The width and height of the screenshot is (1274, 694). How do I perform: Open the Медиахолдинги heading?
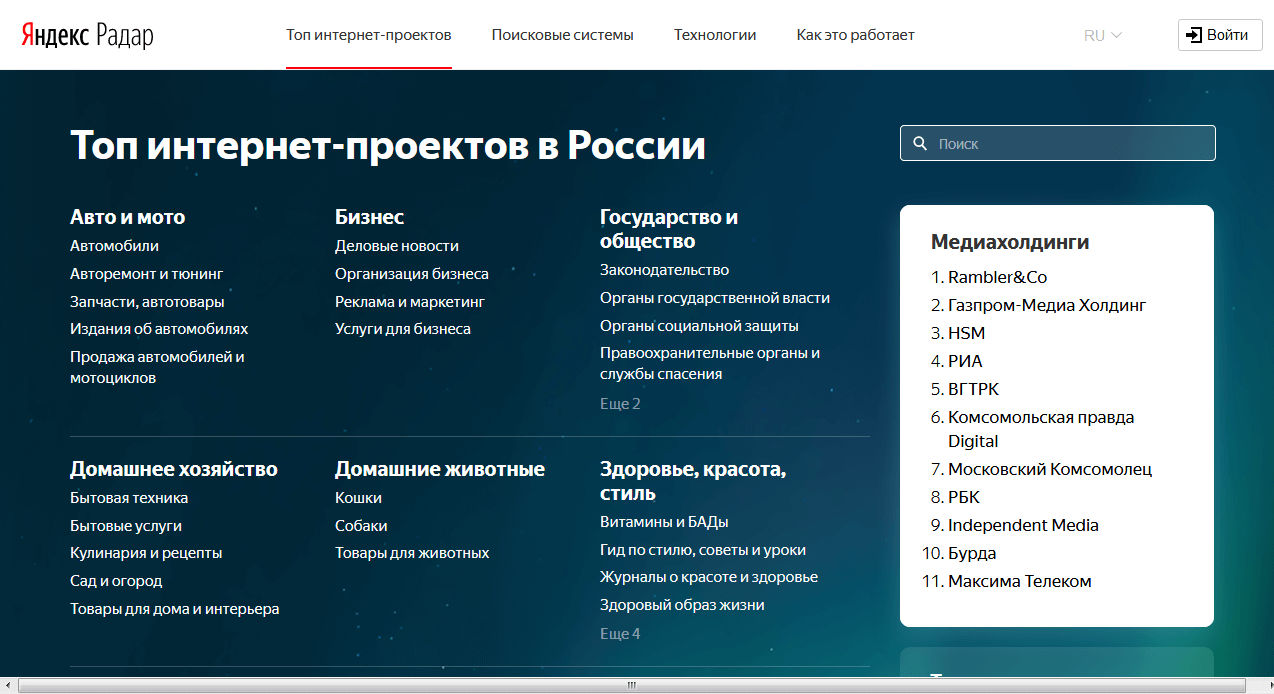coord(1010,242)
